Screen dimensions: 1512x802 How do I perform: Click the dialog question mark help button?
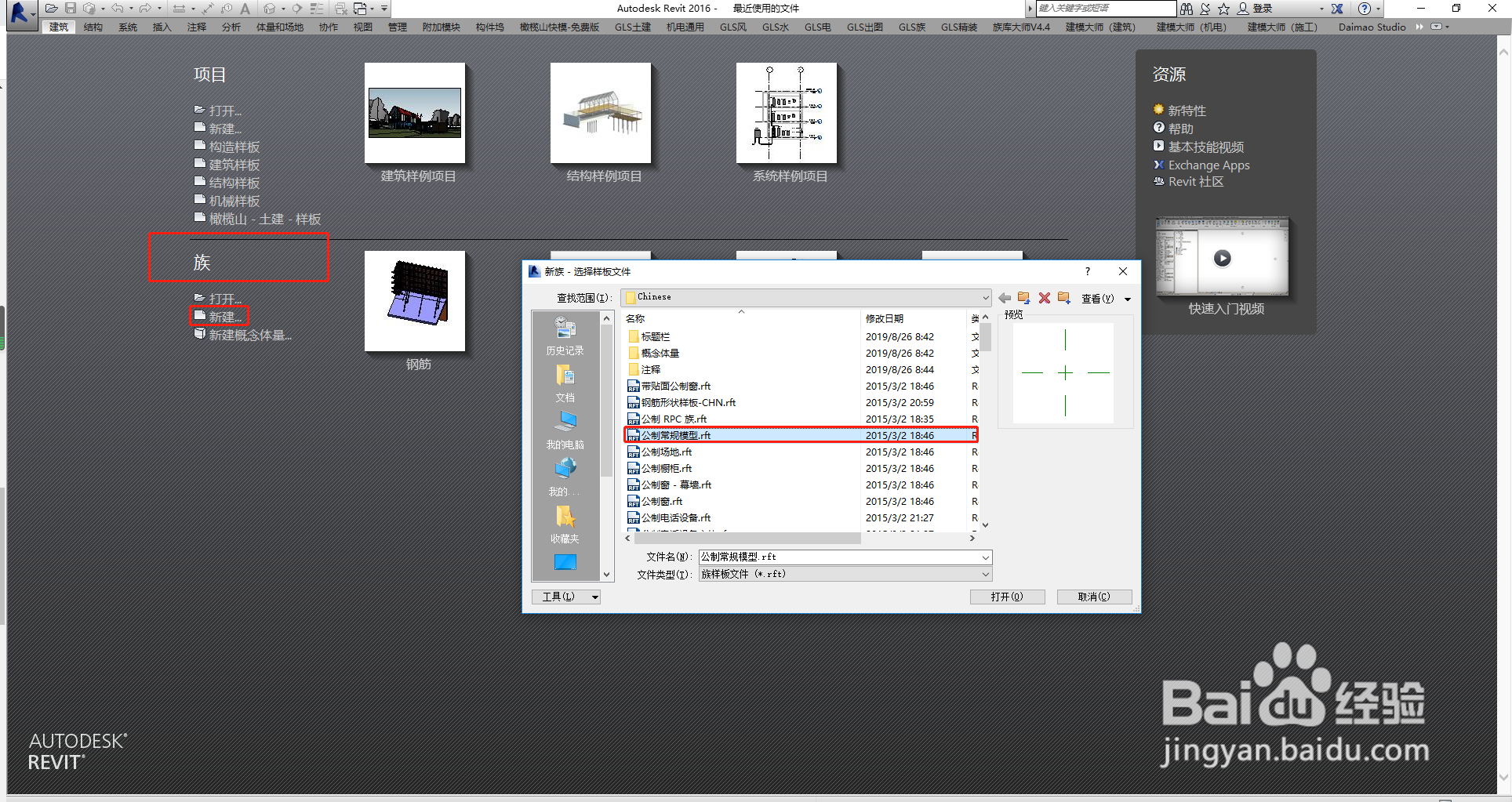pos(1087,271)
